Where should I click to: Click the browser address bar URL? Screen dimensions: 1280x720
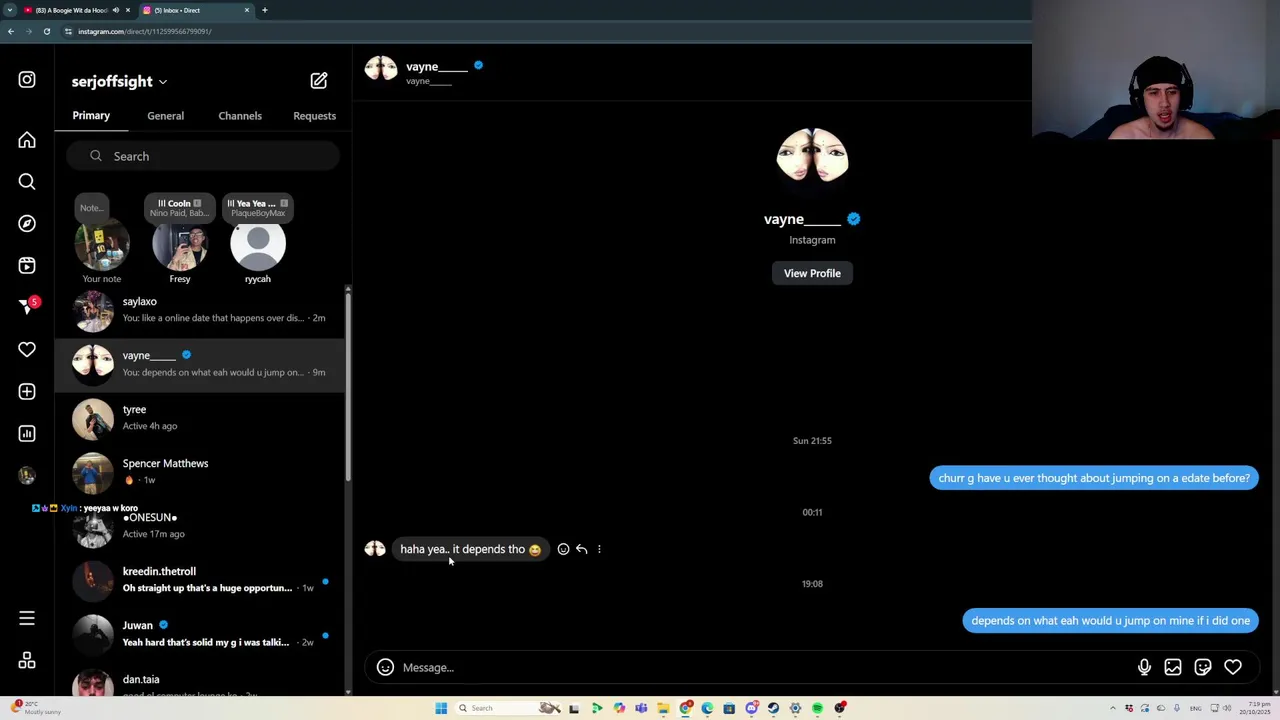pos(145,31)
